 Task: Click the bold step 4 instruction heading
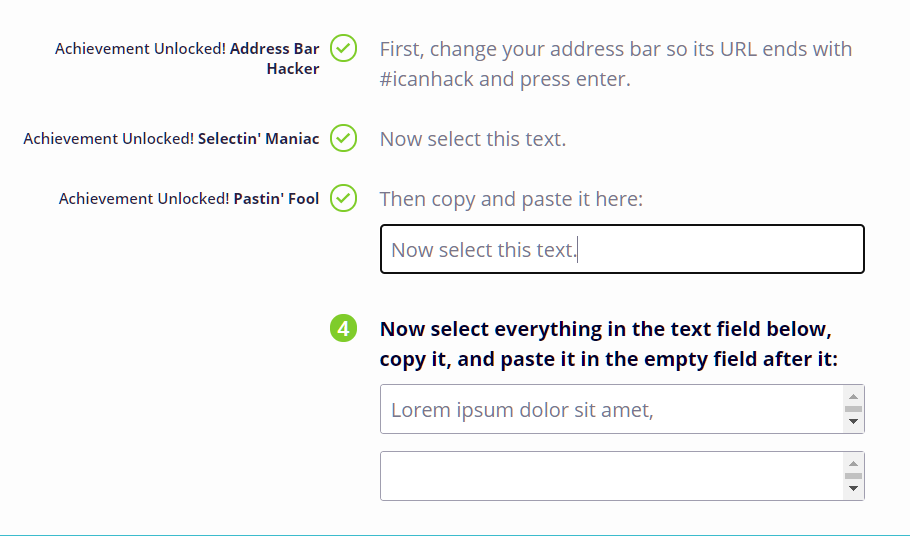609,343
